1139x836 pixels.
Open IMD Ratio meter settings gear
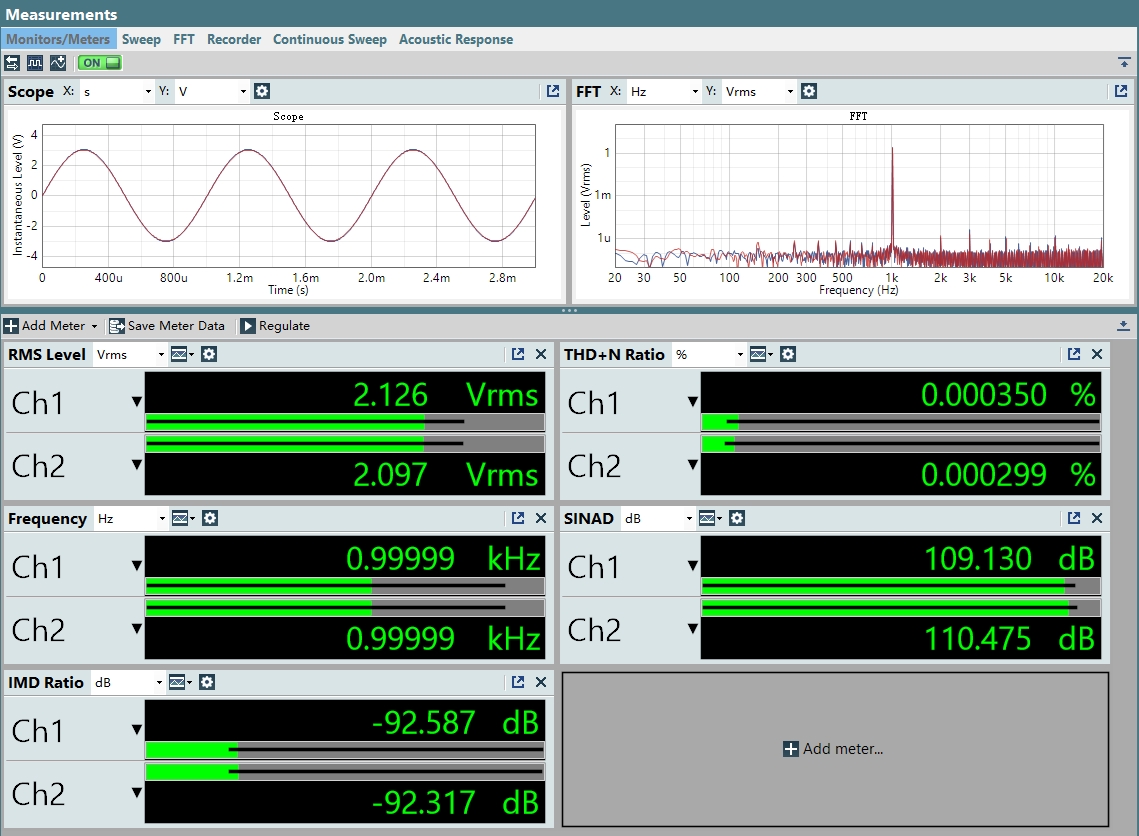click(x=207, y=682)
